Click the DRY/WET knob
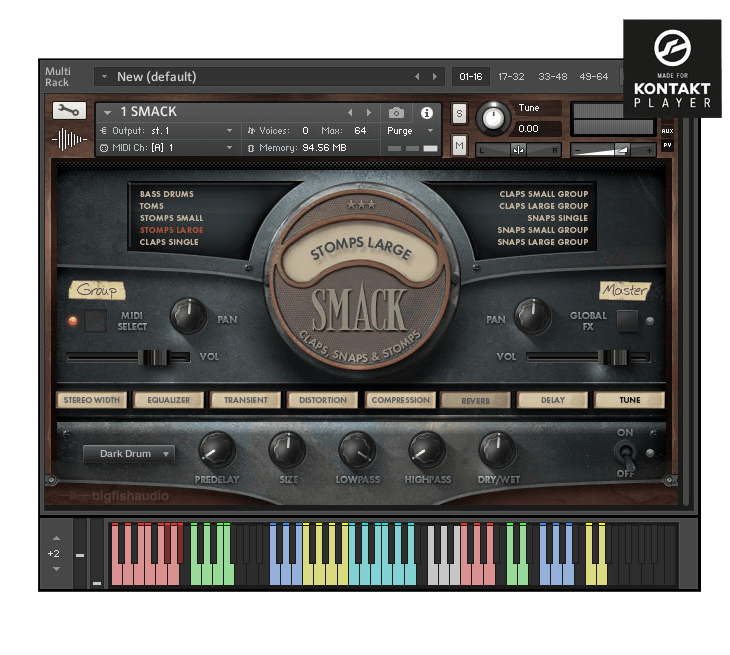The width and height of the screenshot is (730, 655). (x=497, y=450)
